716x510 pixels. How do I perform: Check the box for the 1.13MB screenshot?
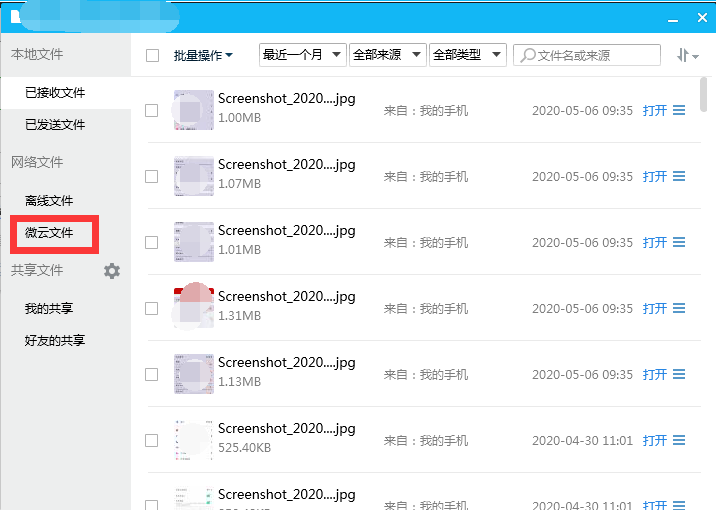click(152, 374)
